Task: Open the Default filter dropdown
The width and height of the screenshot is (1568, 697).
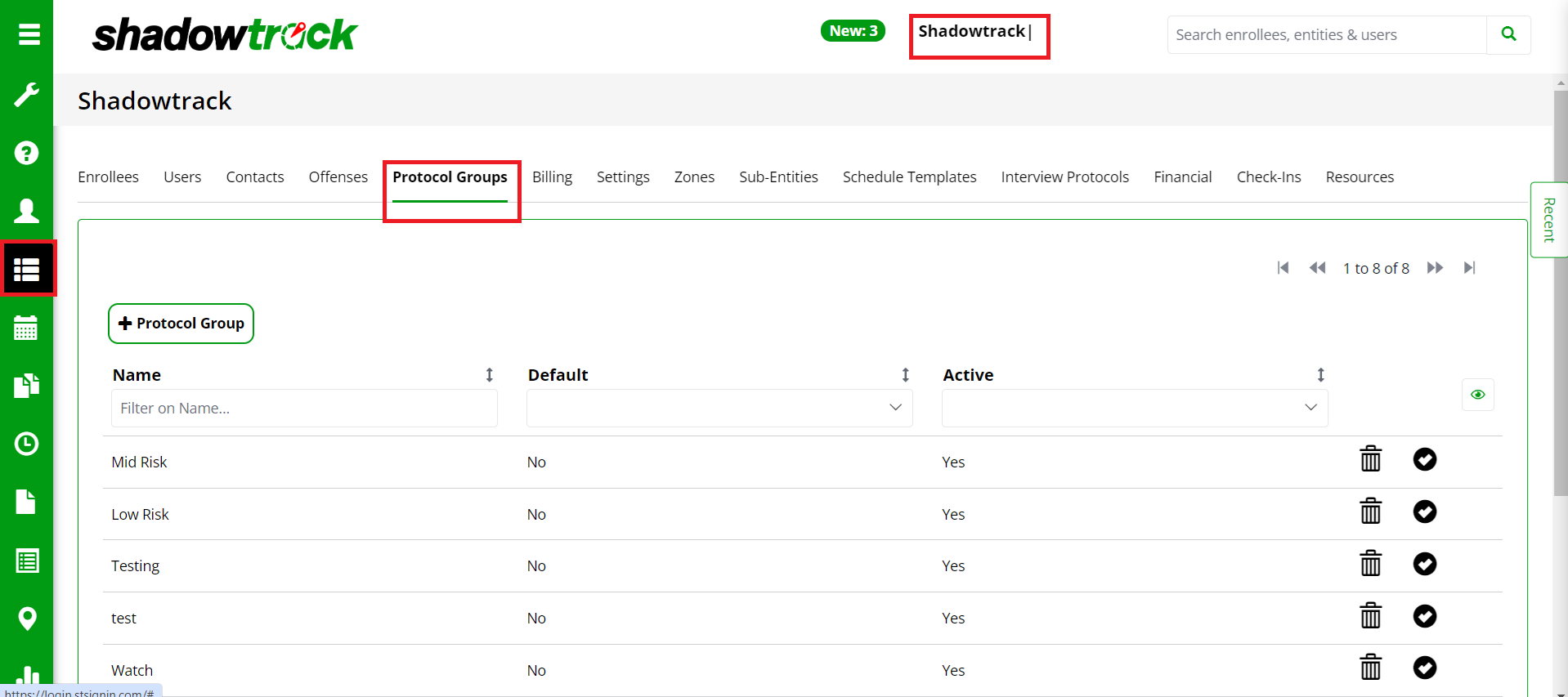Action: (x=719, y=408)
